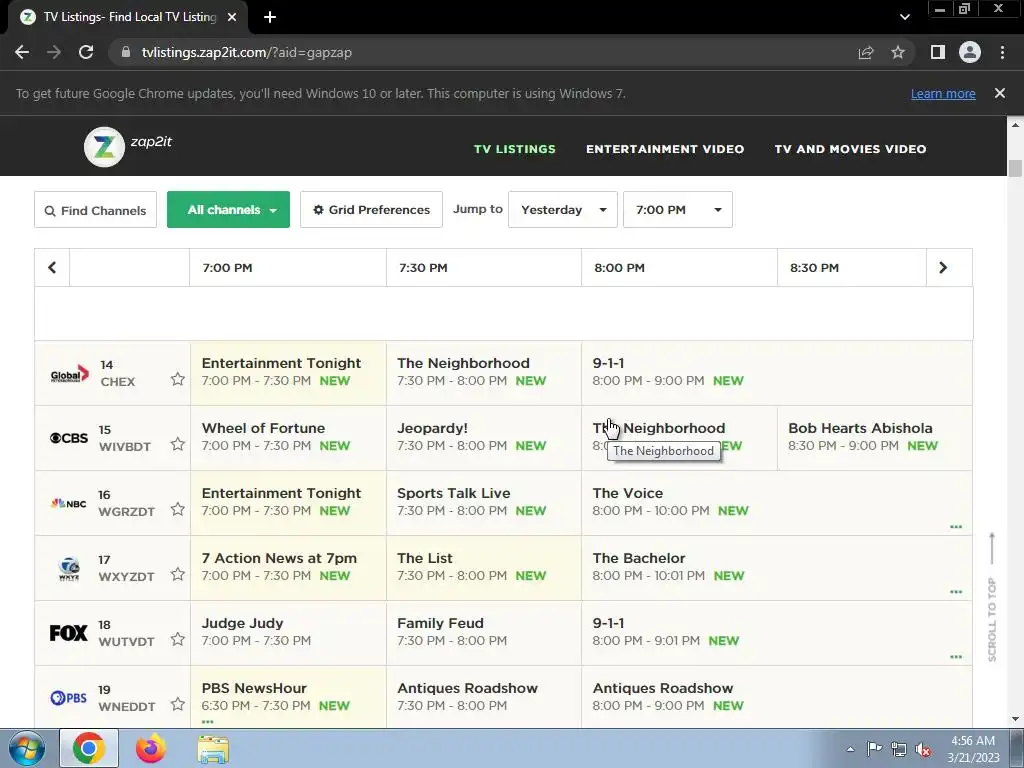This screenshot has height=768, width=1024.
Task: Click the Global logo for channel 14
Action: (x=69, y=373)
